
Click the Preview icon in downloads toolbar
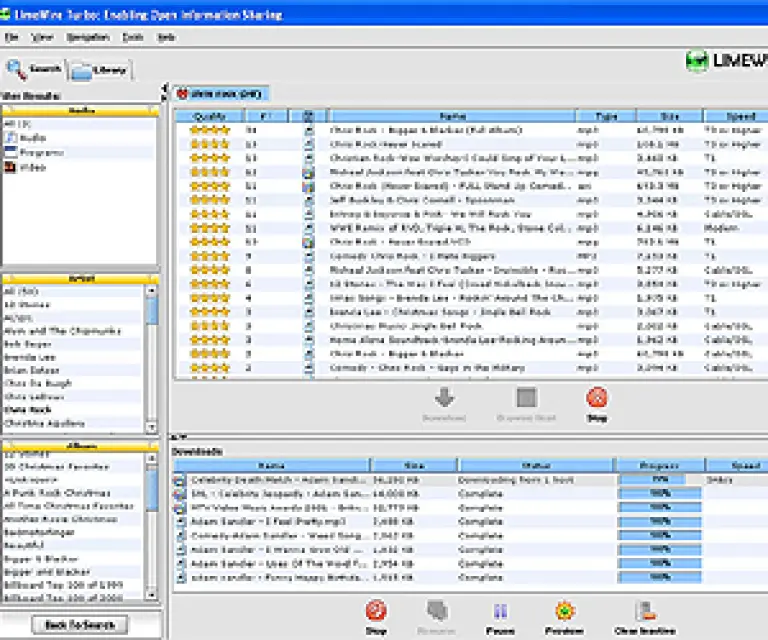(x=564, y=611)
